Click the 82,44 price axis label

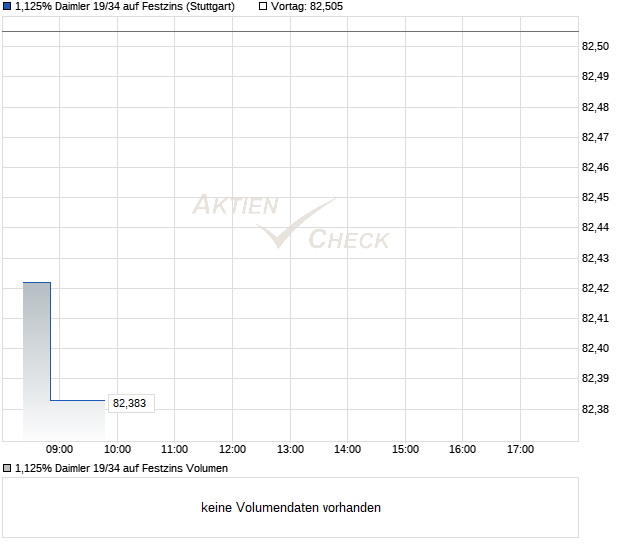pos(595,227)
